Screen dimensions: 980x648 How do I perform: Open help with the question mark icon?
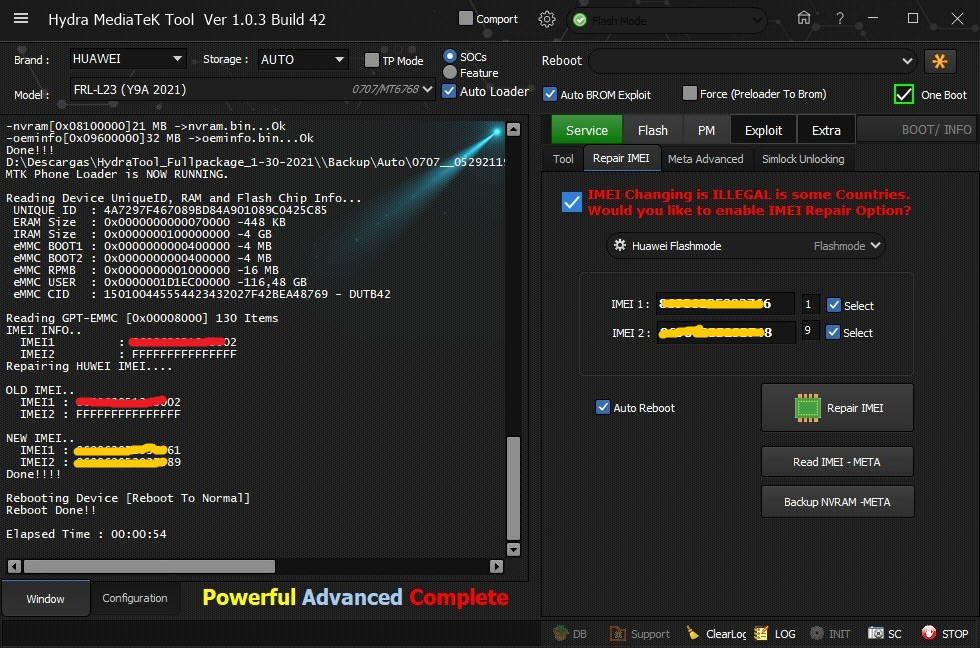[x=839, y=19]
